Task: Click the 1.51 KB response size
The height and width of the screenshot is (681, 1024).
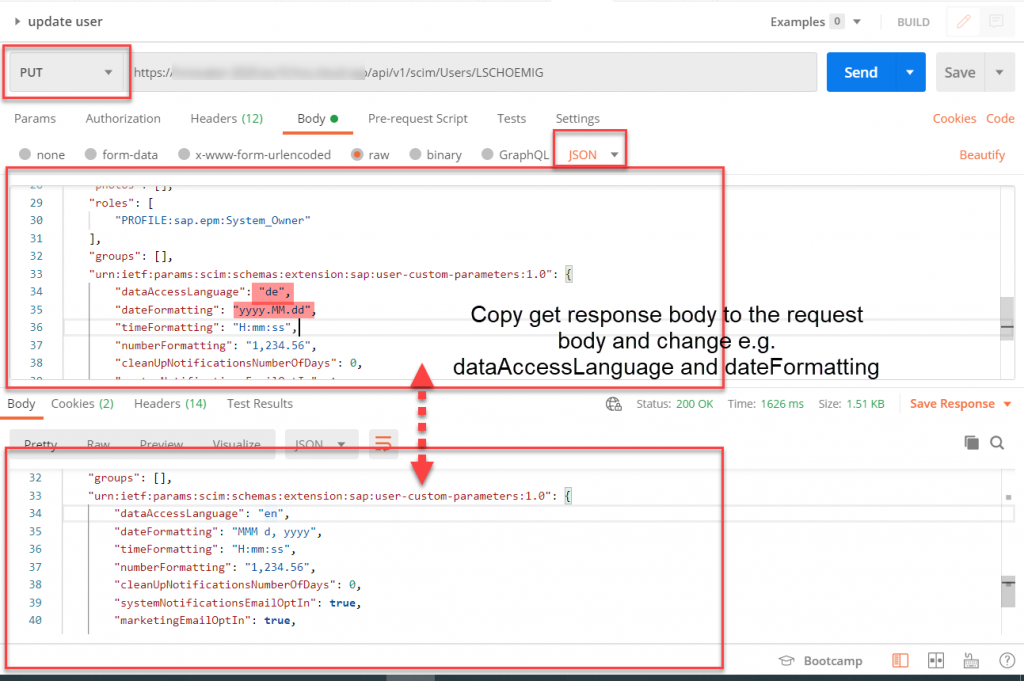Action: [865, 404]
